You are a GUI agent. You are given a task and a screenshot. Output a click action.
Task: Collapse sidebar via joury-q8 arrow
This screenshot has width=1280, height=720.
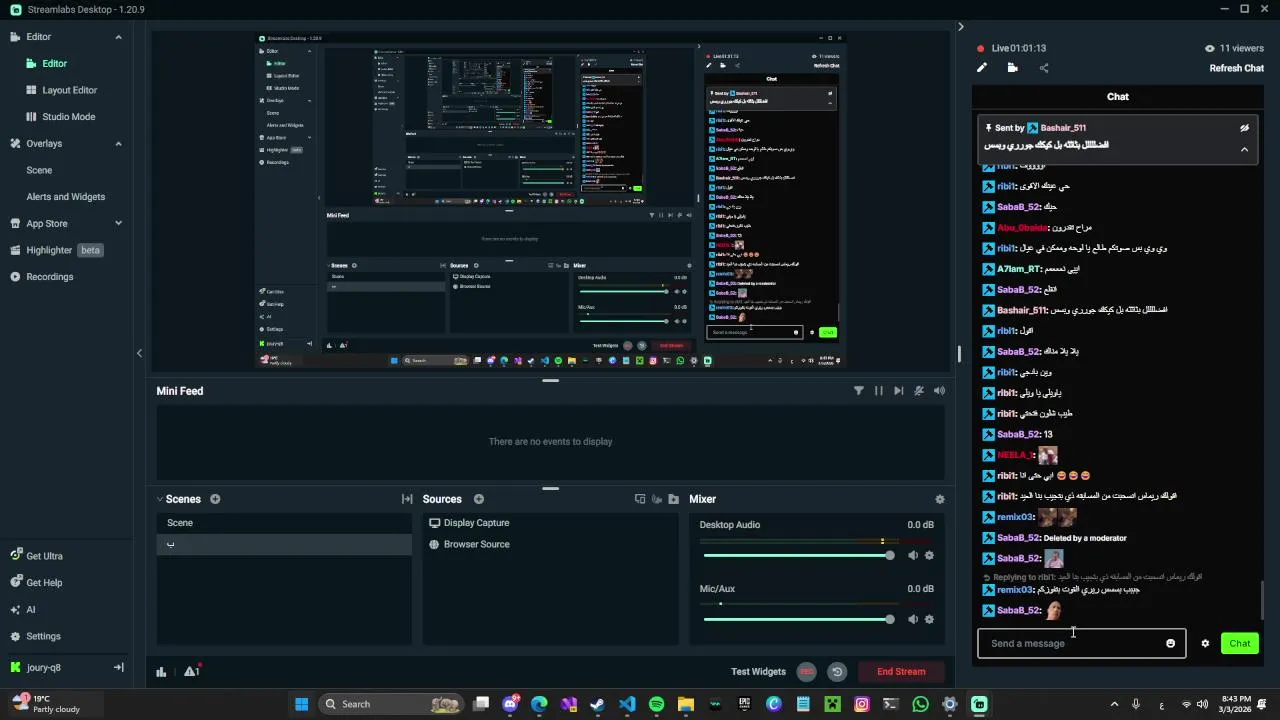point(118,667)
